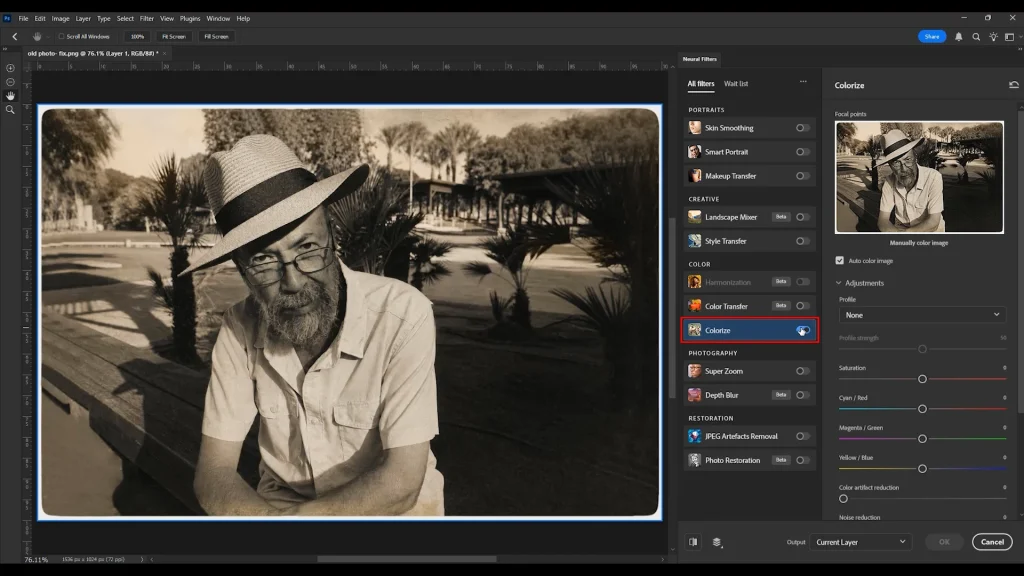Click the Cyan / Red slider handle
Image resolution: width=1024 pixels, height=576 pixels.
click(x=922, y=409)
